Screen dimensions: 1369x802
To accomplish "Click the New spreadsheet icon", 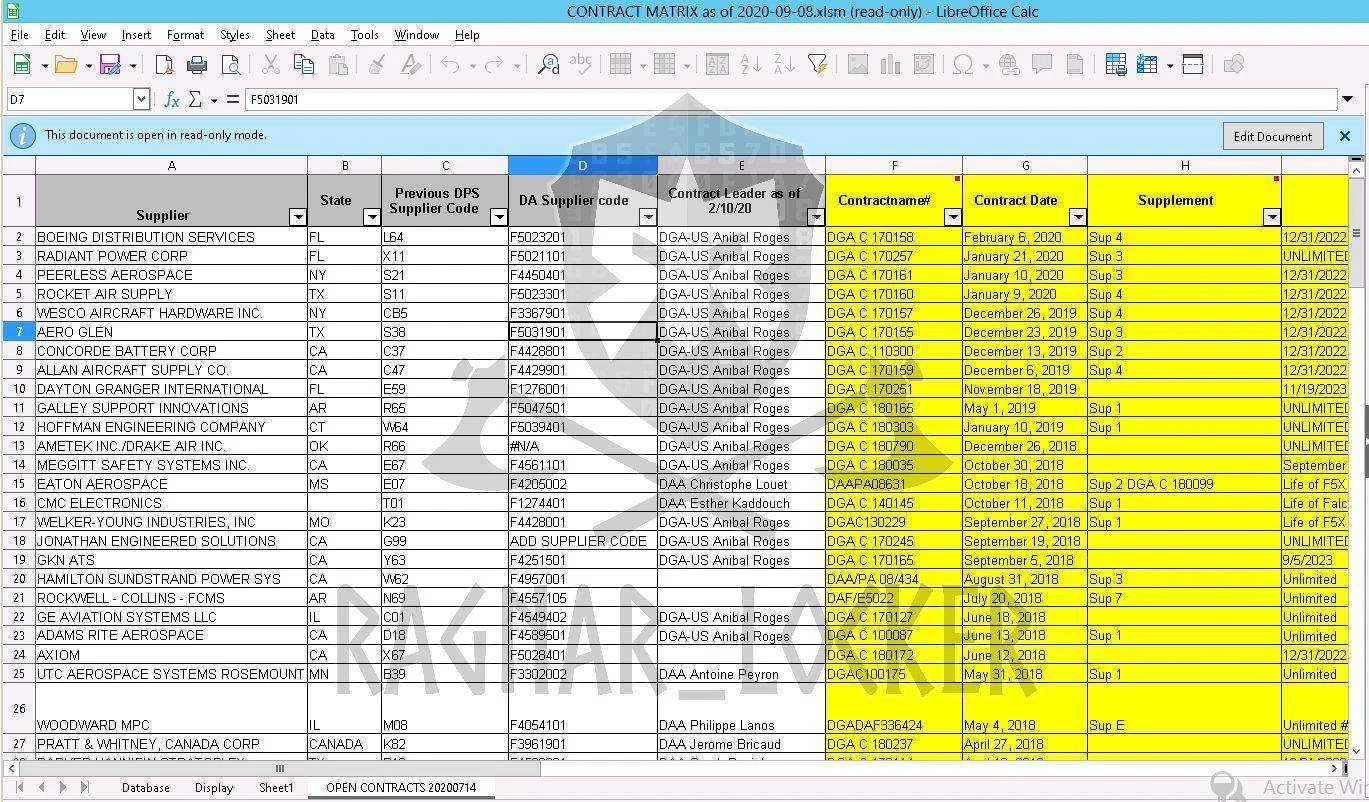I will click(21, 65).
